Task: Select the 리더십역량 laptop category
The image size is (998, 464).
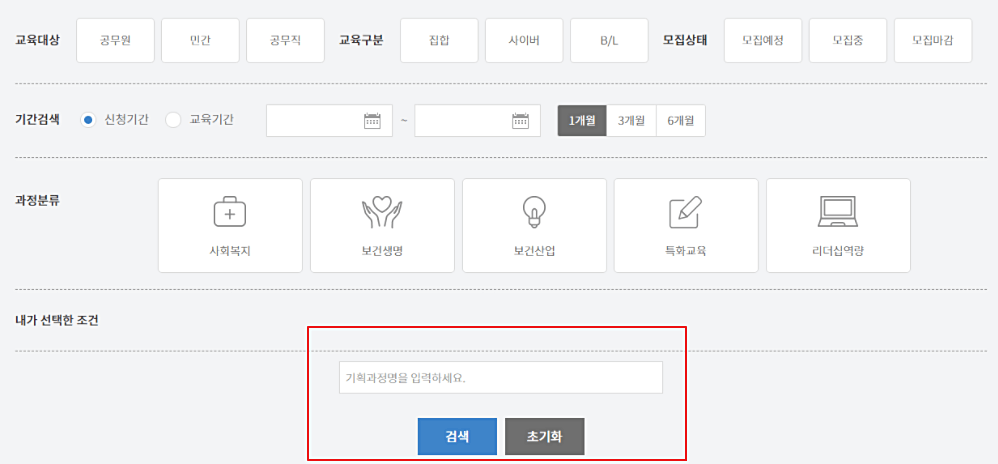Action: [838, 225]
